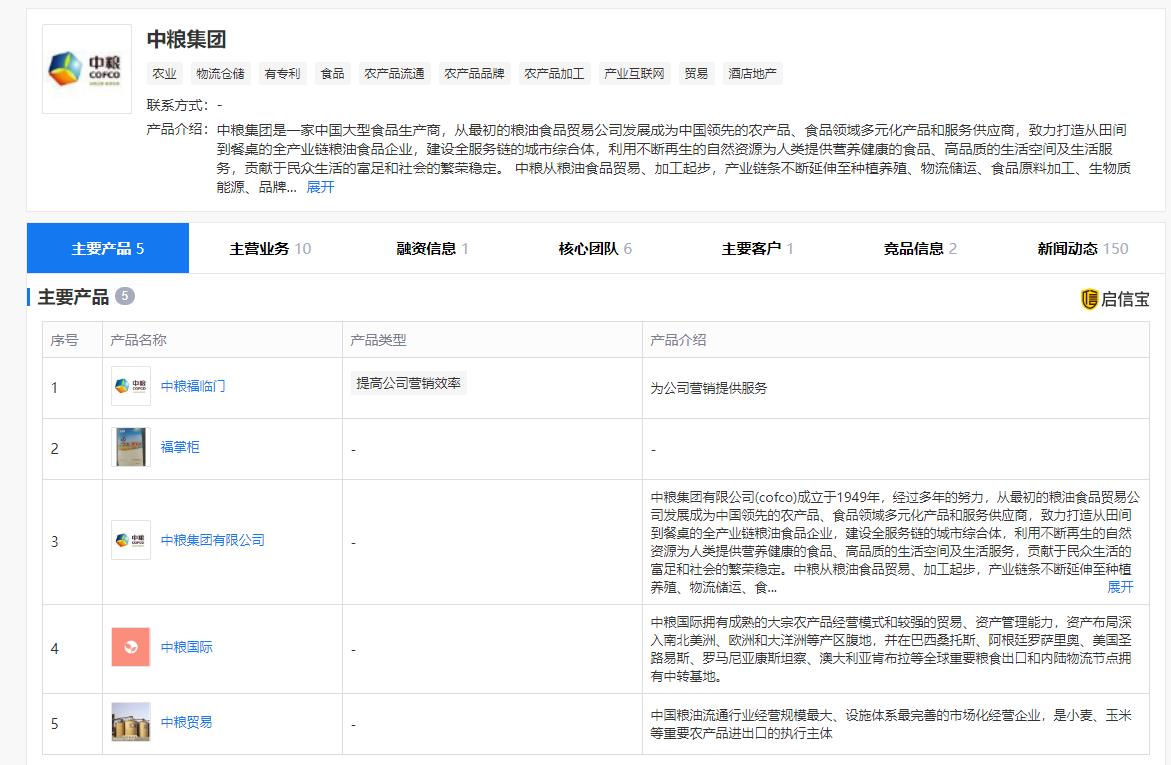Viewport: 1171px width, 765px height.
Task: Click the 物流仓储 tag
Action: click(x=220, y=73)
